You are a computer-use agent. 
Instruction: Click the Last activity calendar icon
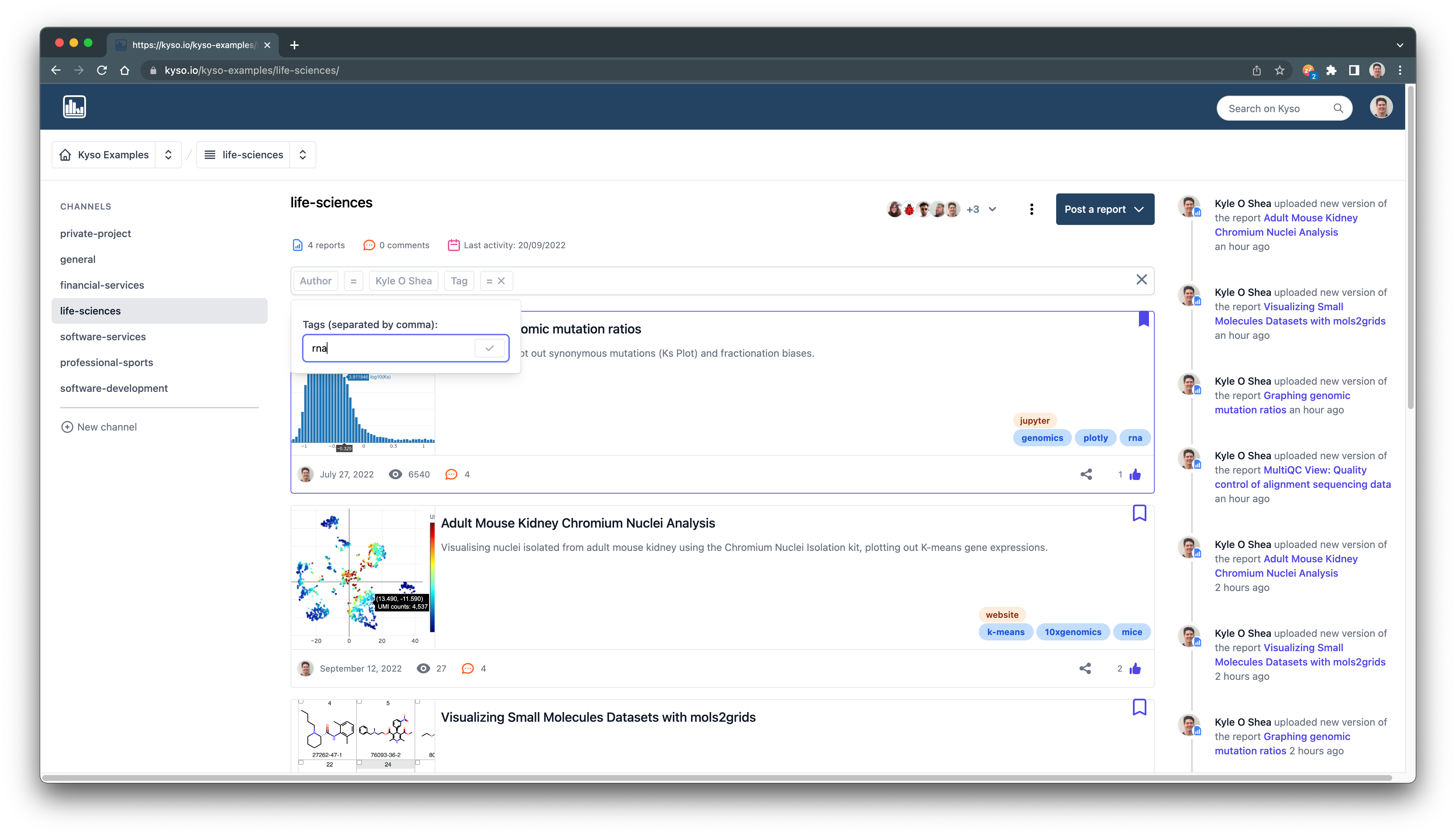pyautogui.click(x=454, y=245)
